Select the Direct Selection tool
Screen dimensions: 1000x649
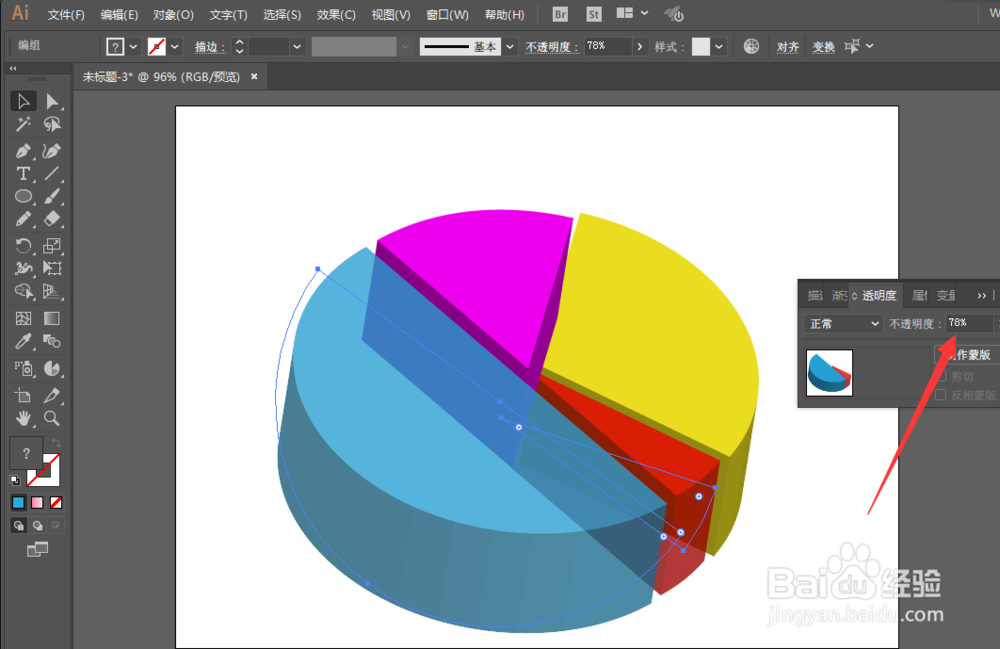tap(52, 101)
